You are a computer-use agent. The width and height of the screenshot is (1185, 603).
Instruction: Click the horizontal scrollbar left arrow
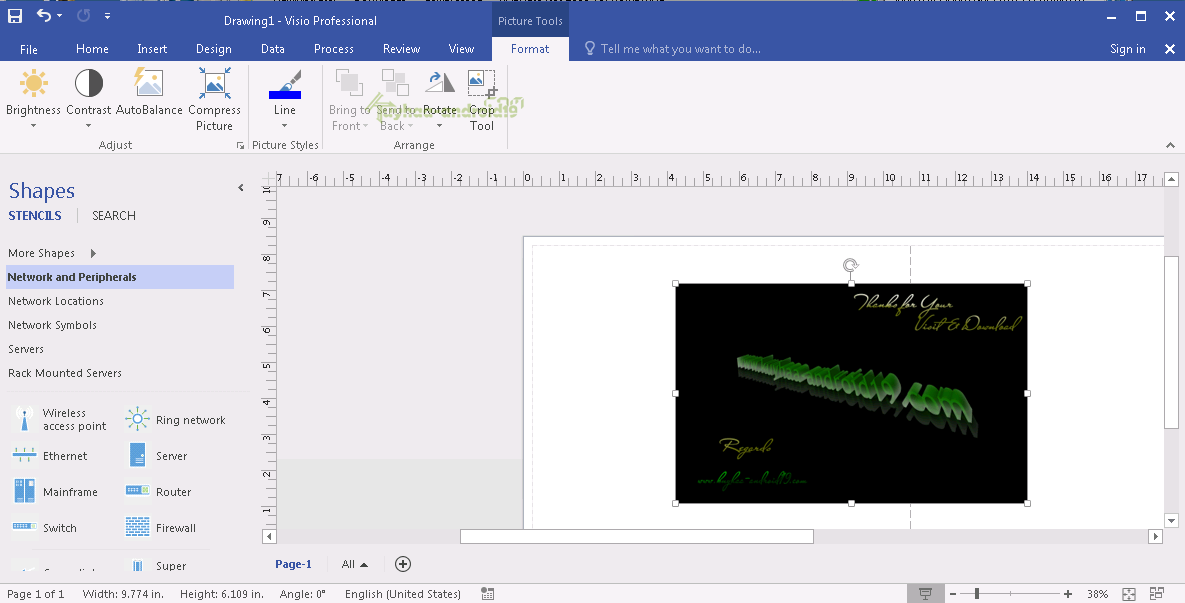click(269, 537)
